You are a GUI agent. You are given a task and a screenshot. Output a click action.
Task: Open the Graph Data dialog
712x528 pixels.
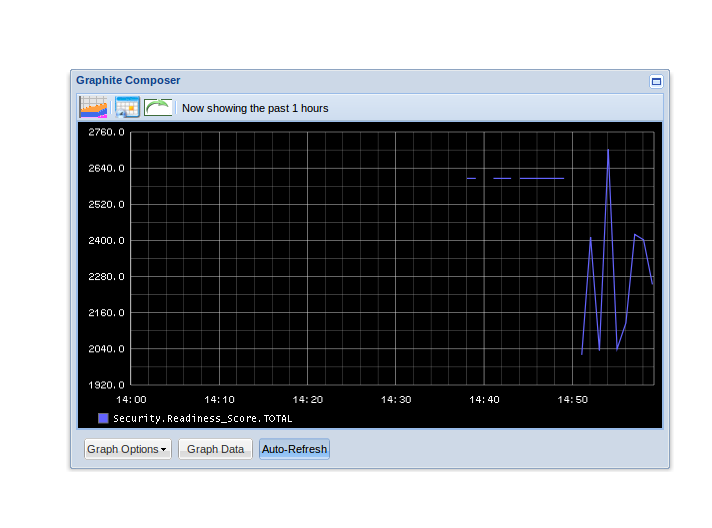pyautogui.click(x=215, y=449)
